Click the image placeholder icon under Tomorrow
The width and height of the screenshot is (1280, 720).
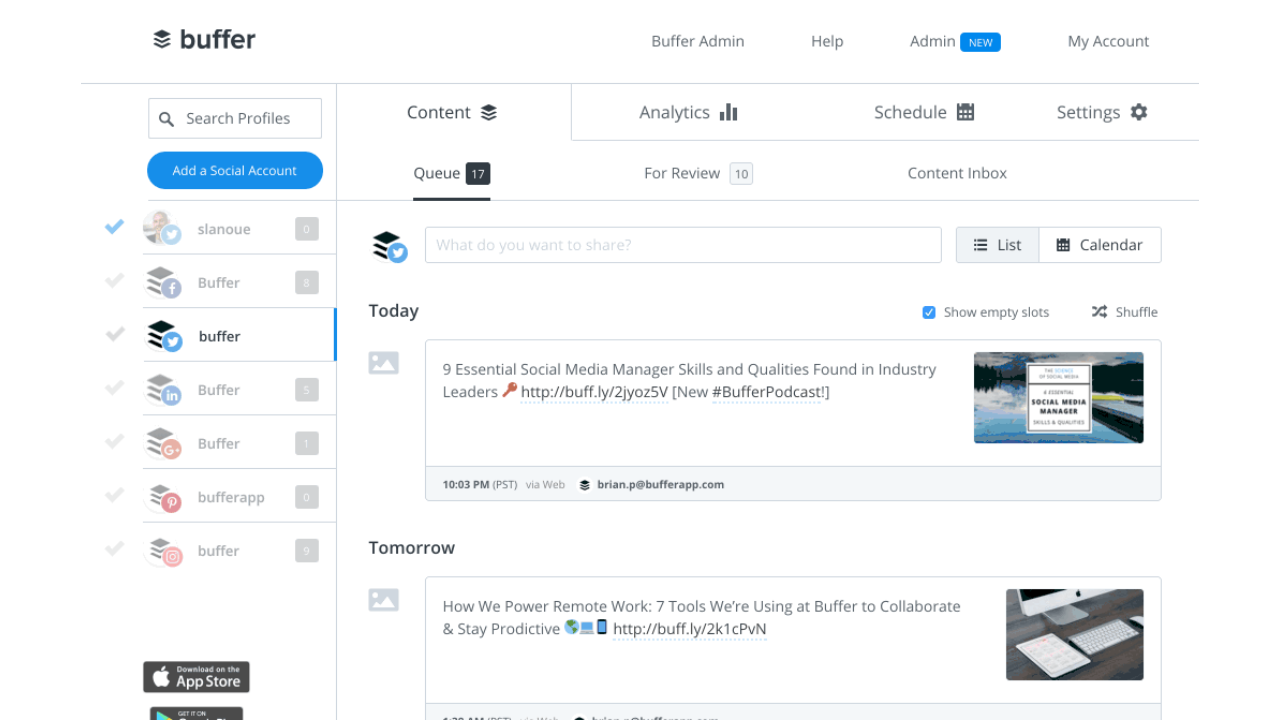(x=384, y=600)
